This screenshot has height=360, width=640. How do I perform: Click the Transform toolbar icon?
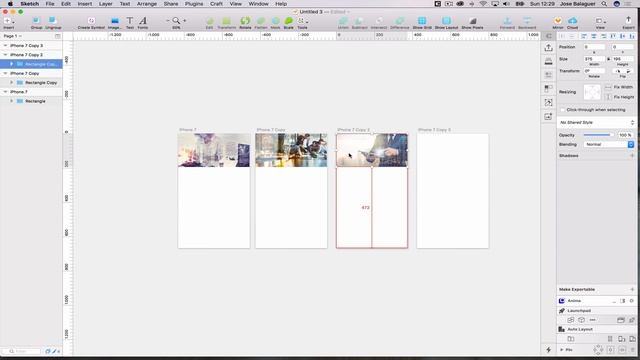pos(227,22)
